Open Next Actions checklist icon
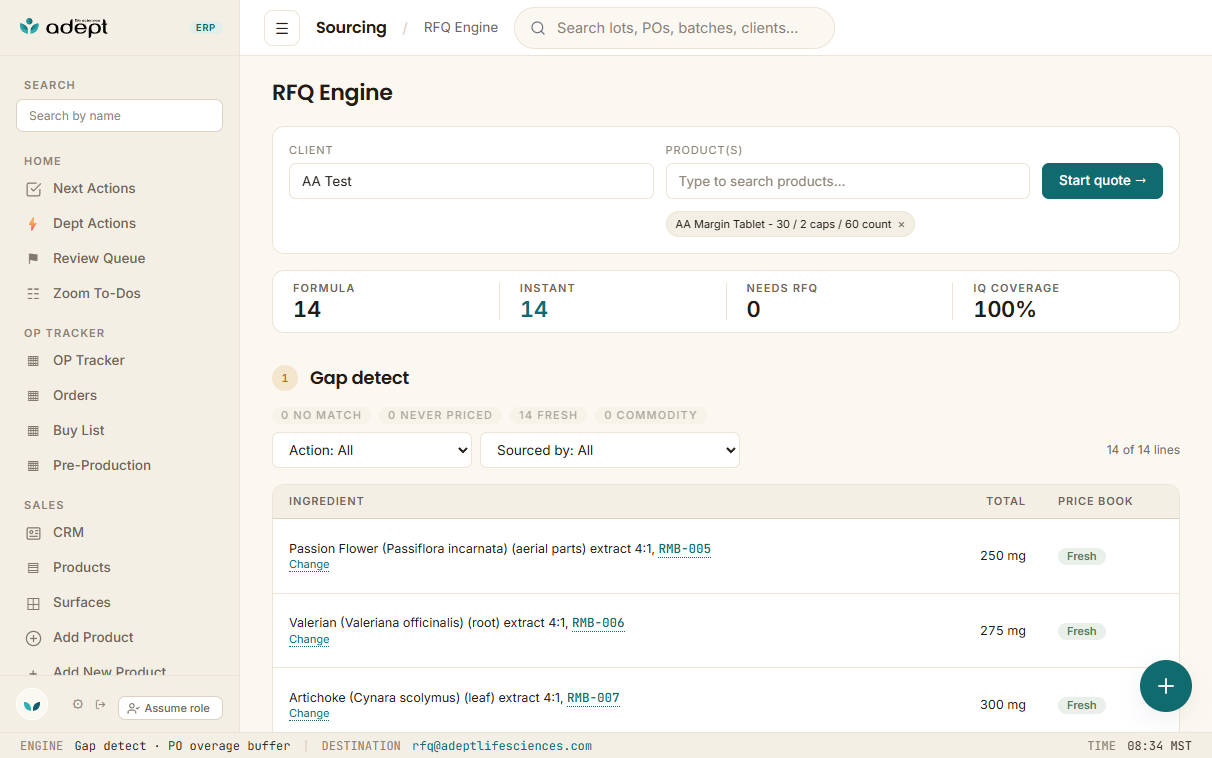The height and width of the screenshot is (758, 1212). (34, 189)
